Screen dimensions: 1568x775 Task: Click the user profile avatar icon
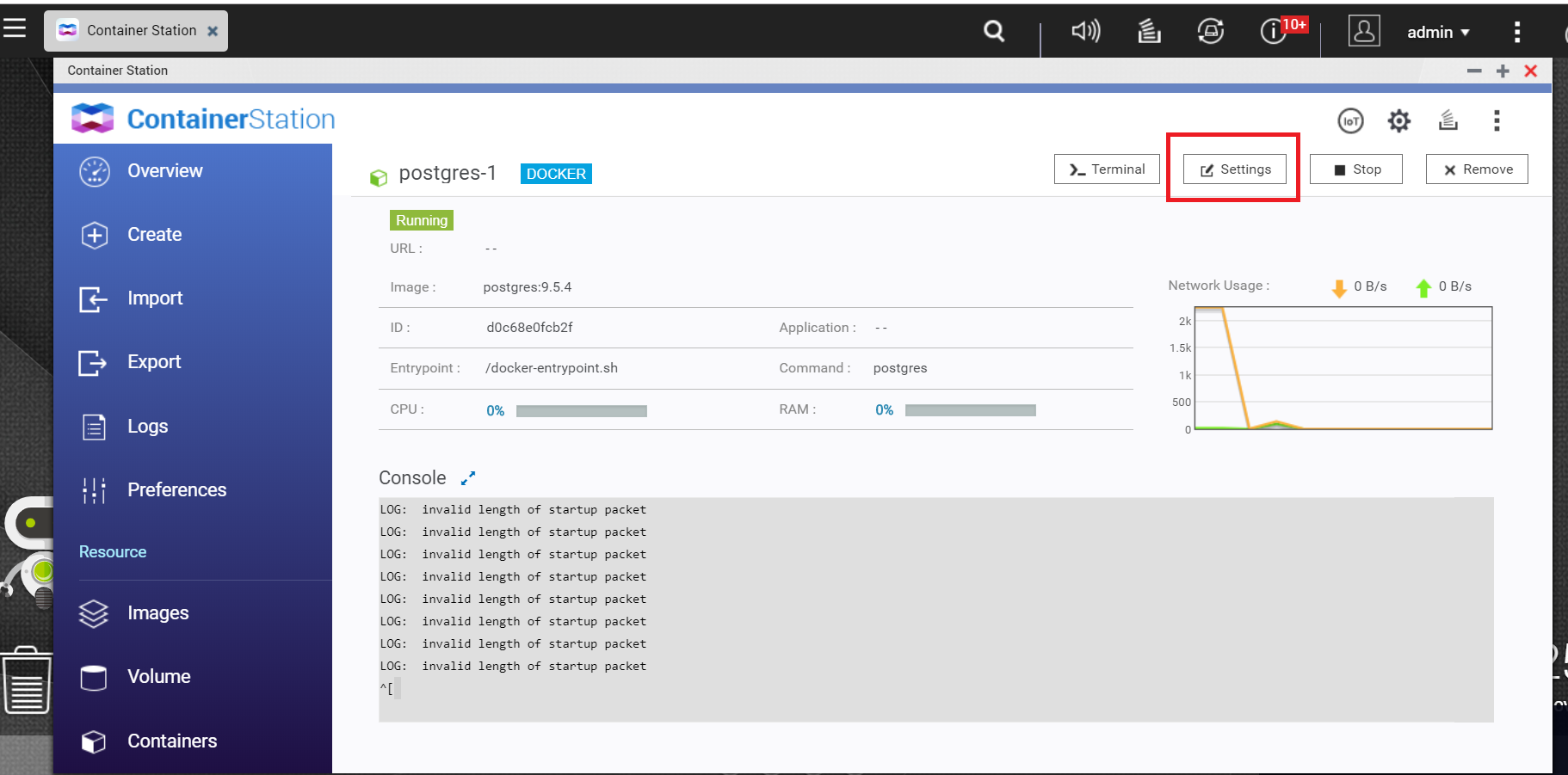1364,31
